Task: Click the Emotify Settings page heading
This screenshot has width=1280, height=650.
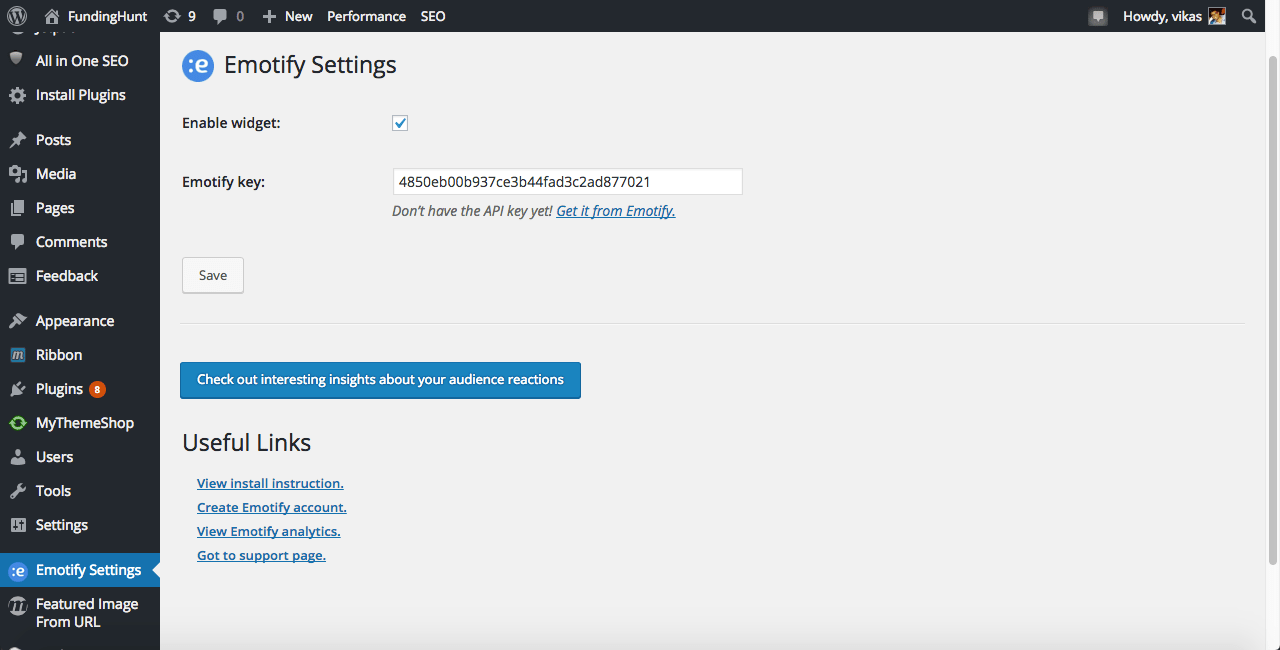Action: pos(310,65)
